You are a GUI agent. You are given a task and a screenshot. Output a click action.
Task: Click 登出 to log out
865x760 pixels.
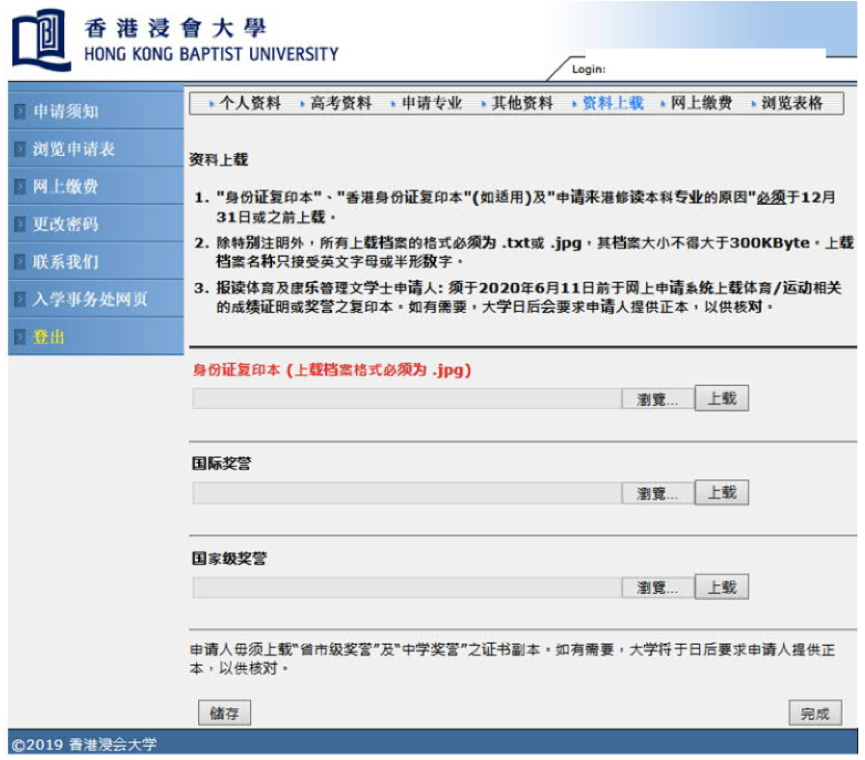(x=49, y=337)
